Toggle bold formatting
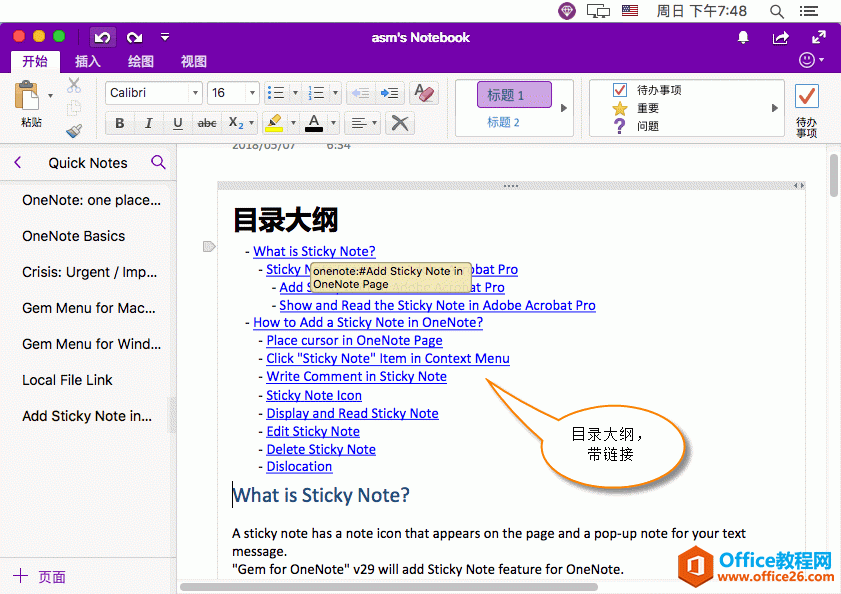841x594 pixels. (x=120, y=123)
